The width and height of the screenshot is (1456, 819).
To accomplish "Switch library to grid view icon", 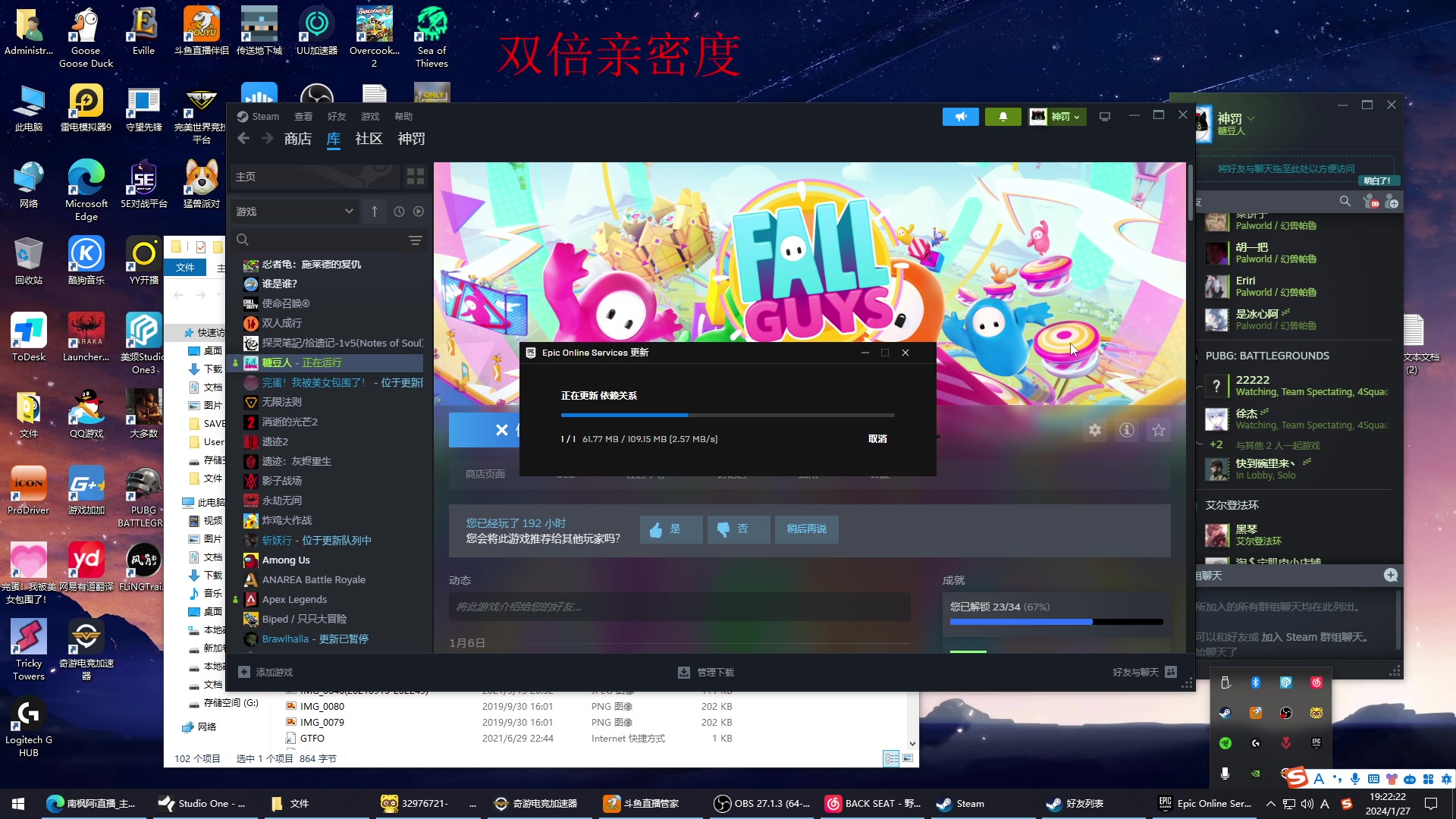I will point(416,177).
